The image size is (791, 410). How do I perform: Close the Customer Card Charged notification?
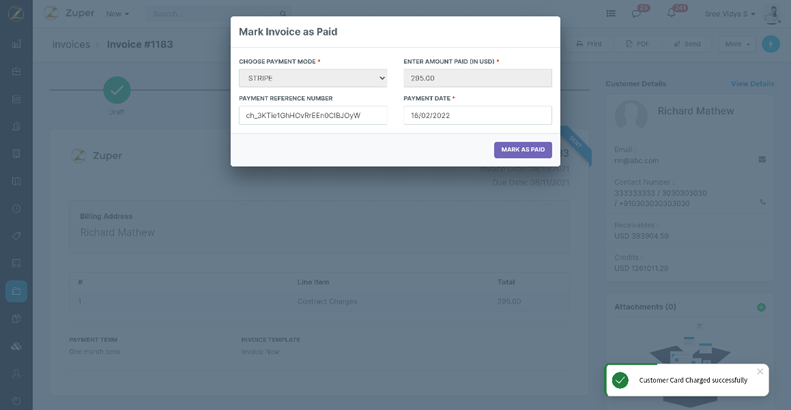(760, 371)
